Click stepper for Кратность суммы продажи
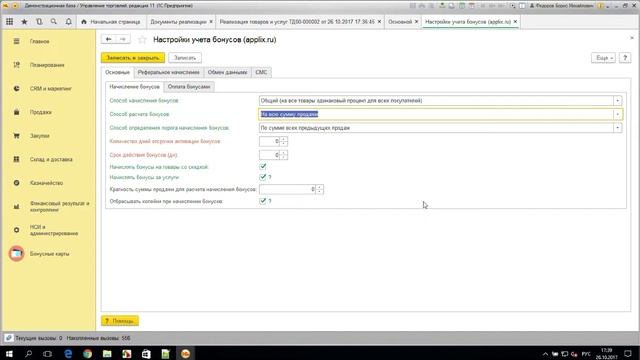640x360 pixels. 320,189
